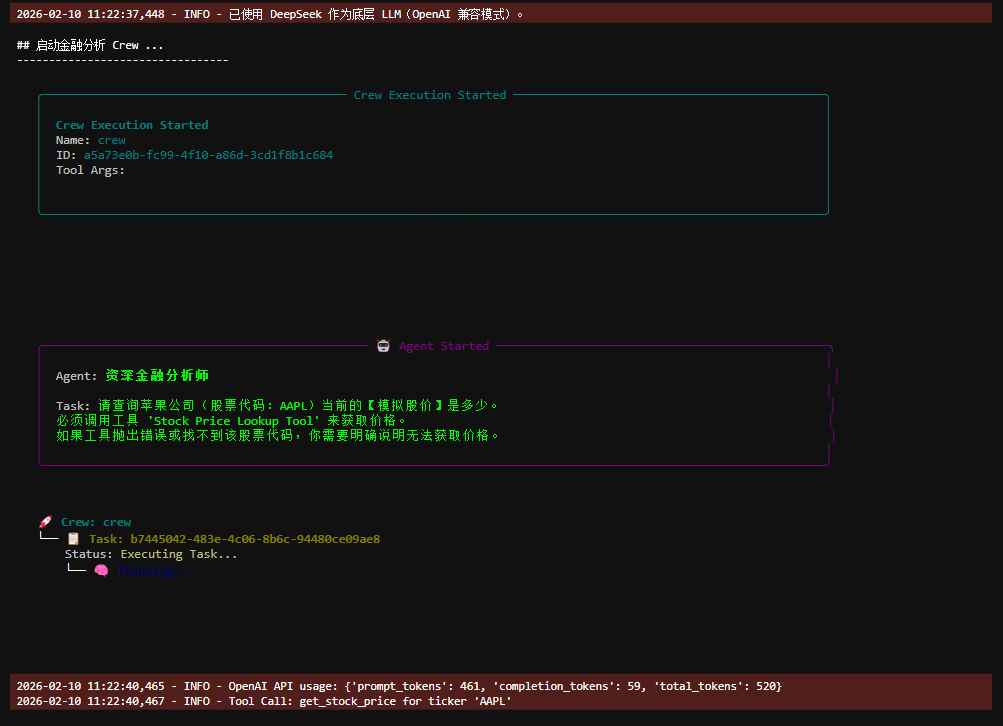The height and width of the screenshot is (726, 1003).
Task: Click the agent name 资深金融分析师
Action: click(x=157, y=375)
